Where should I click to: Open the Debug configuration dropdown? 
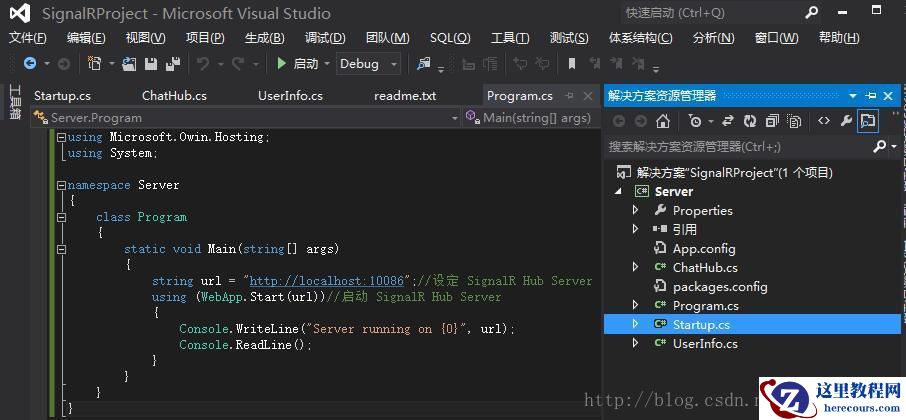[369, 64]
